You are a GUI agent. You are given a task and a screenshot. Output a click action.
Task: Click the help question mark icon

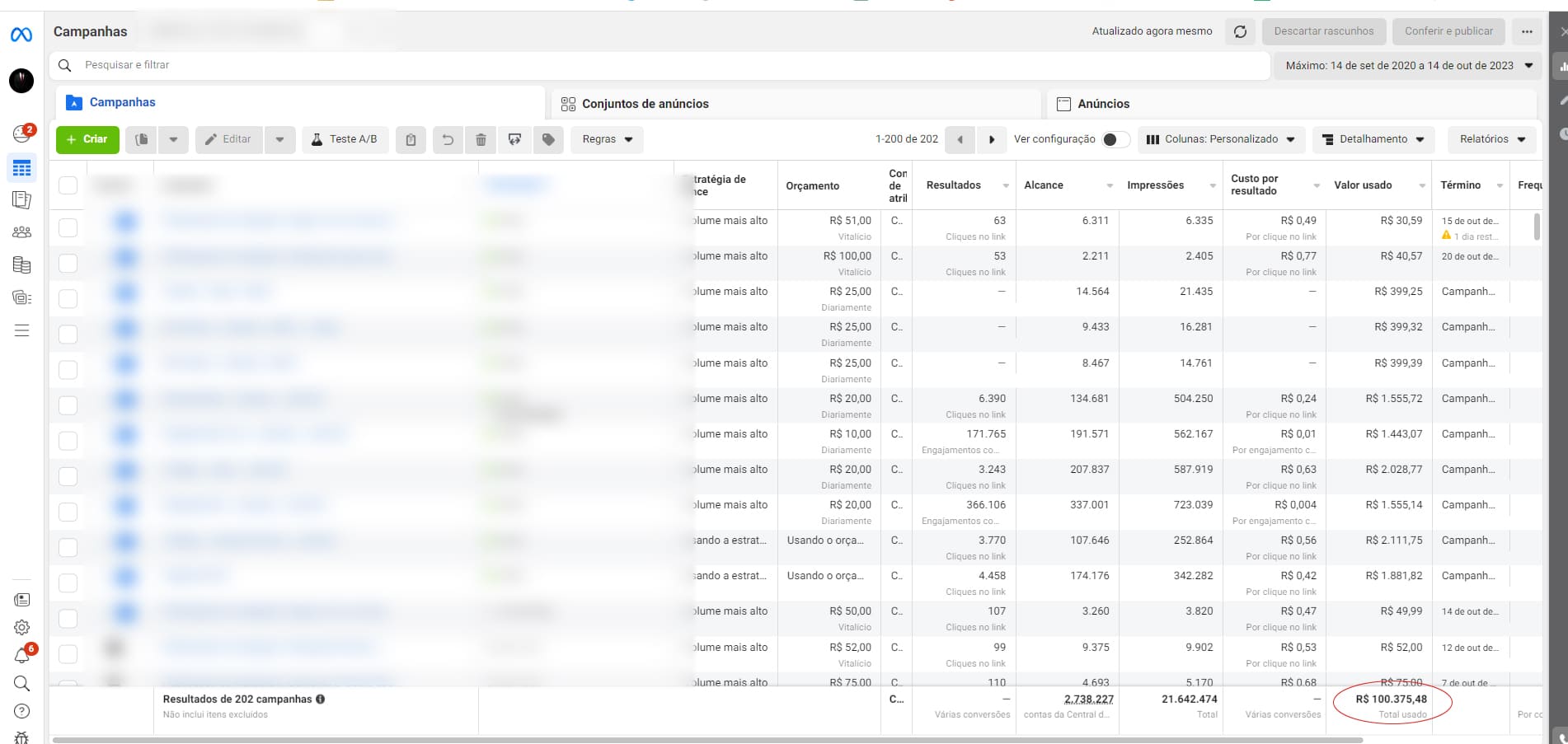pyautogui.click(x=22, y=711)
